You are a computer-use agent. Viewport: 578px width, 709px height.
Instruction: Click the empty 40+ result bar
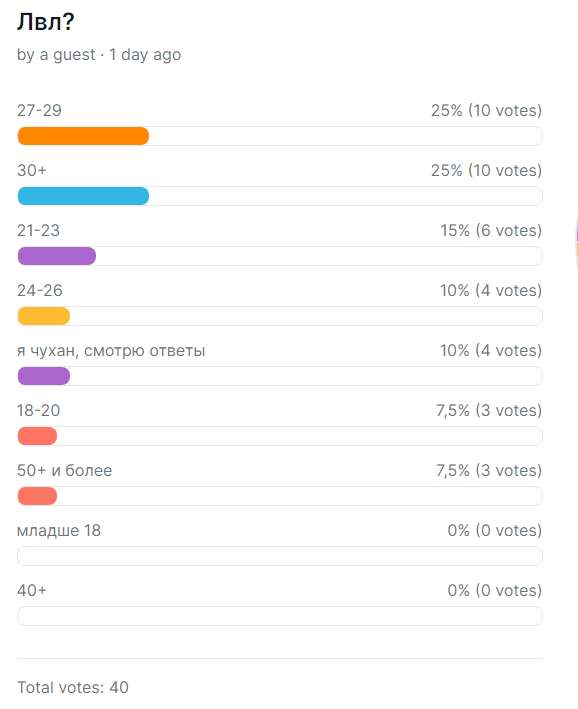coord(280,616)
